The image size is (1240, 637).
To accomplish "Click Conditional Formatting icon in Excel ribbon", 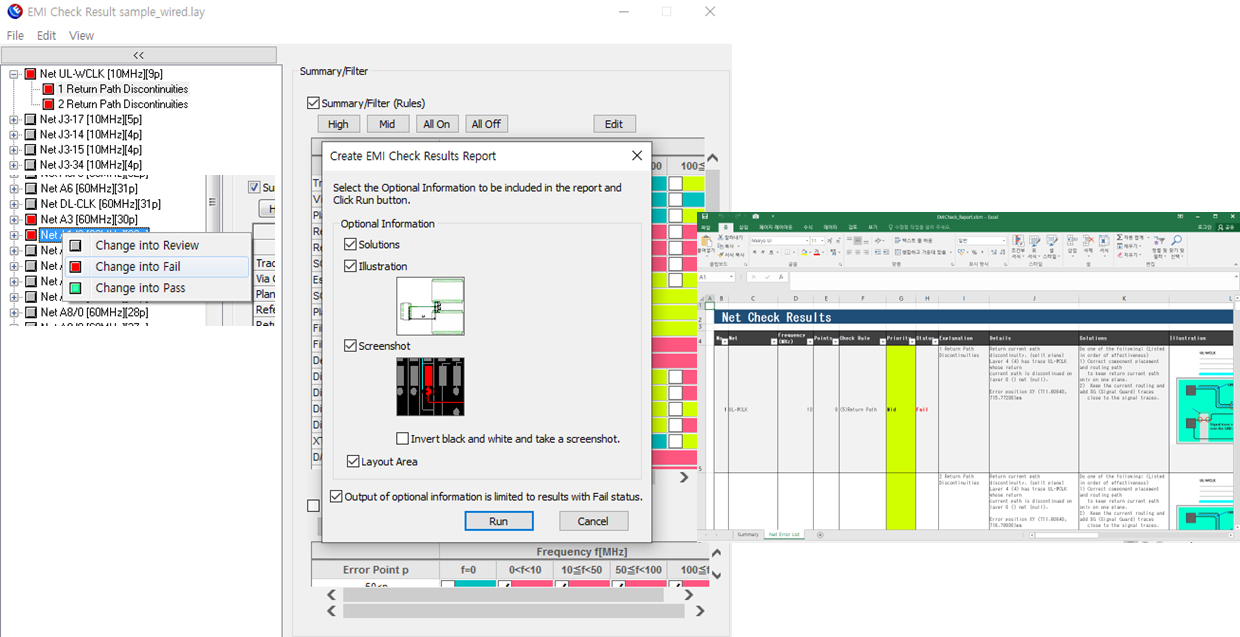I will click(1018, 241).
